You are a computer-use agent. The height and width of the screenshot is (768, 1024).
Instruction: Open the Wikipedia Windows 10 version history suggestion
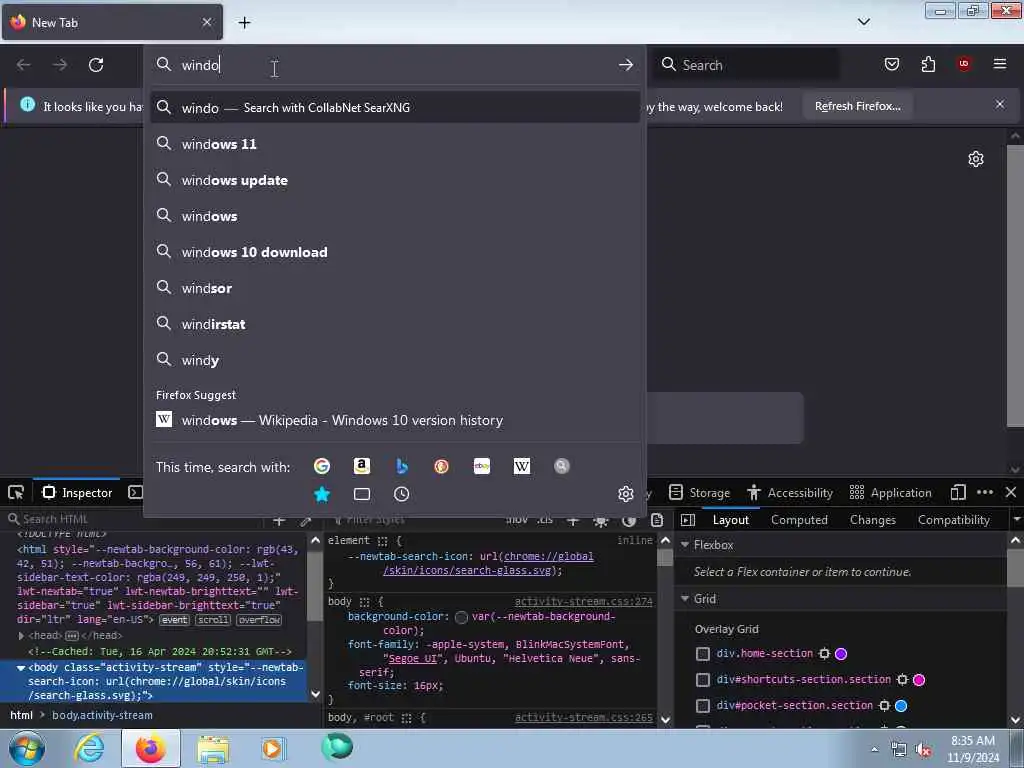point(394,420)
